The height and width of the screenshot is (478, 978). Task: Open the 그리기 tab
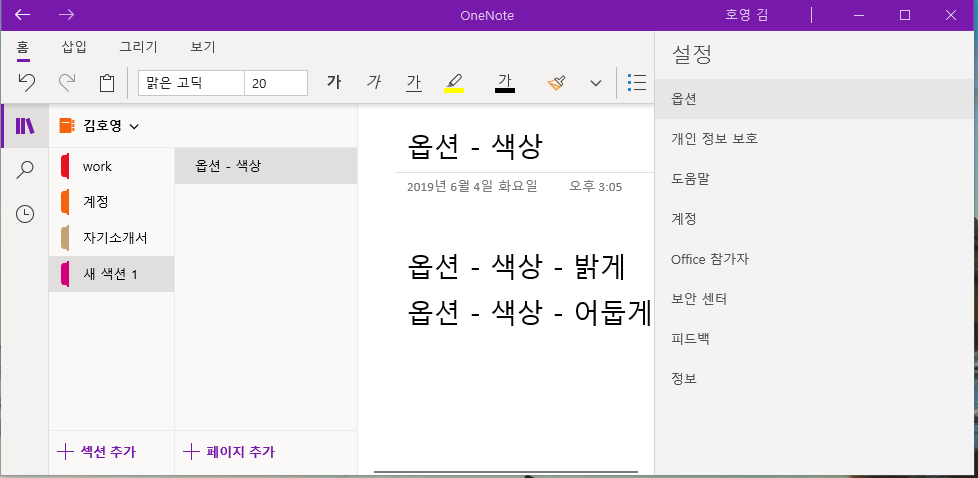(138, 47)
